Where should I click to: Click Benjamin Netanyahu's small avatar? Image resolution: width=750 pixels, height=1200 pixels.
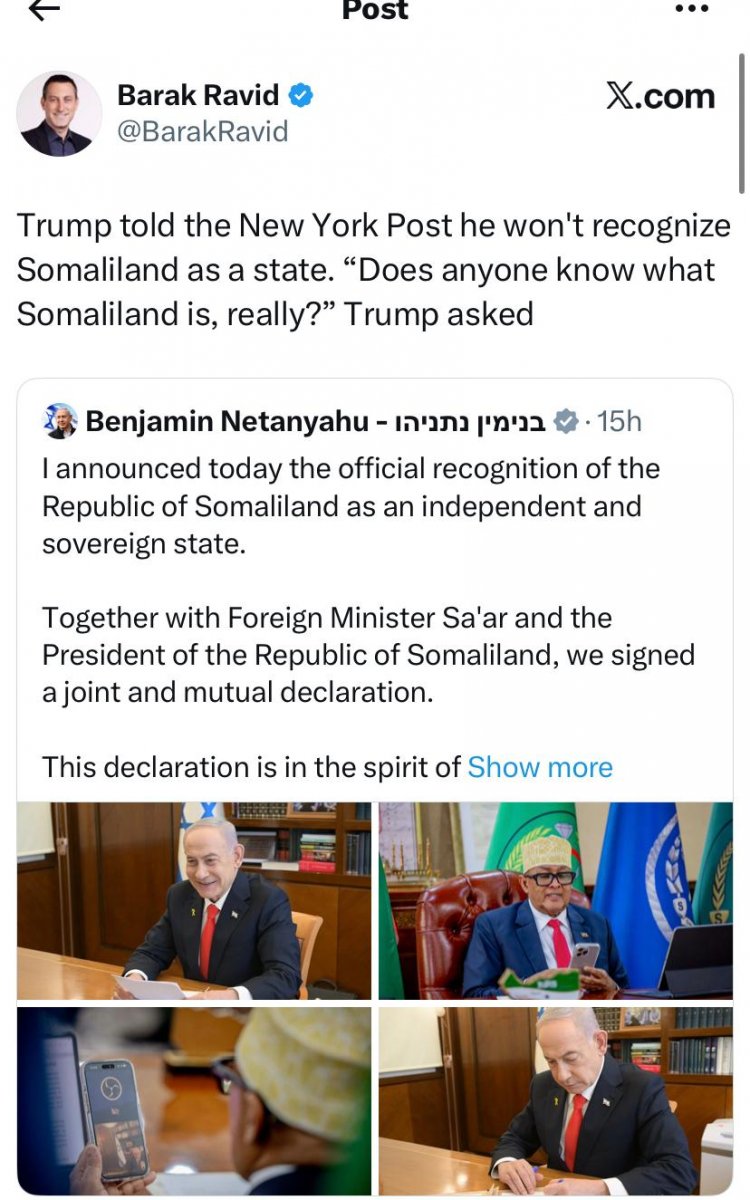pos(61,422)
